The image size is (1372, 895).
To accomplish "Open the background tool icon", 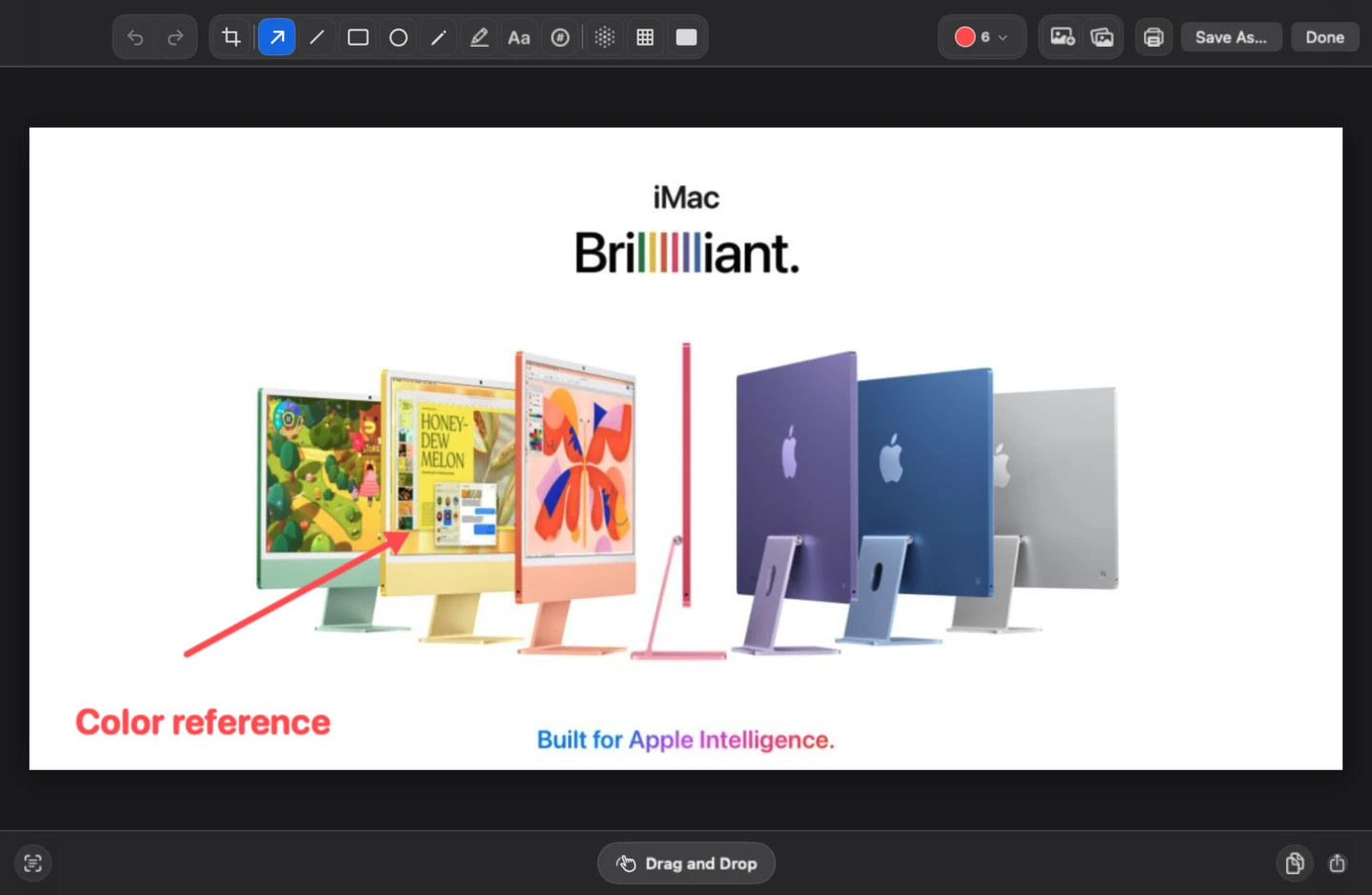I will [1062, 37].
